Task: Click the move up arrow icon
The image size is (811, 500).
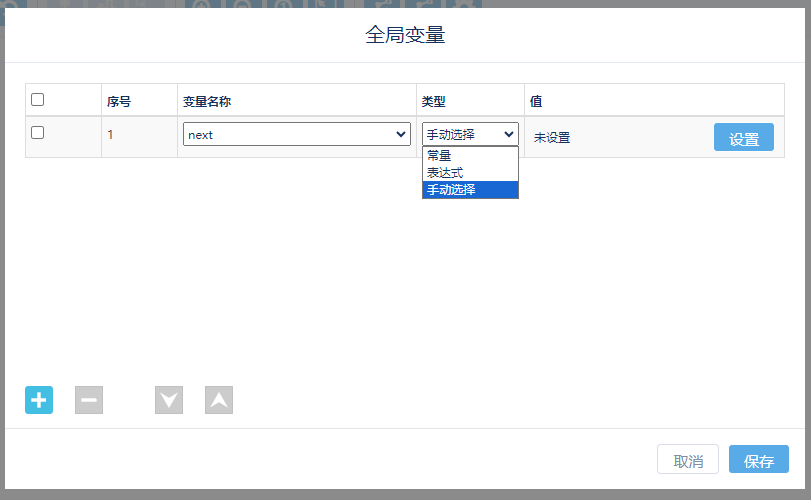Action: click(x=219, y=400)
